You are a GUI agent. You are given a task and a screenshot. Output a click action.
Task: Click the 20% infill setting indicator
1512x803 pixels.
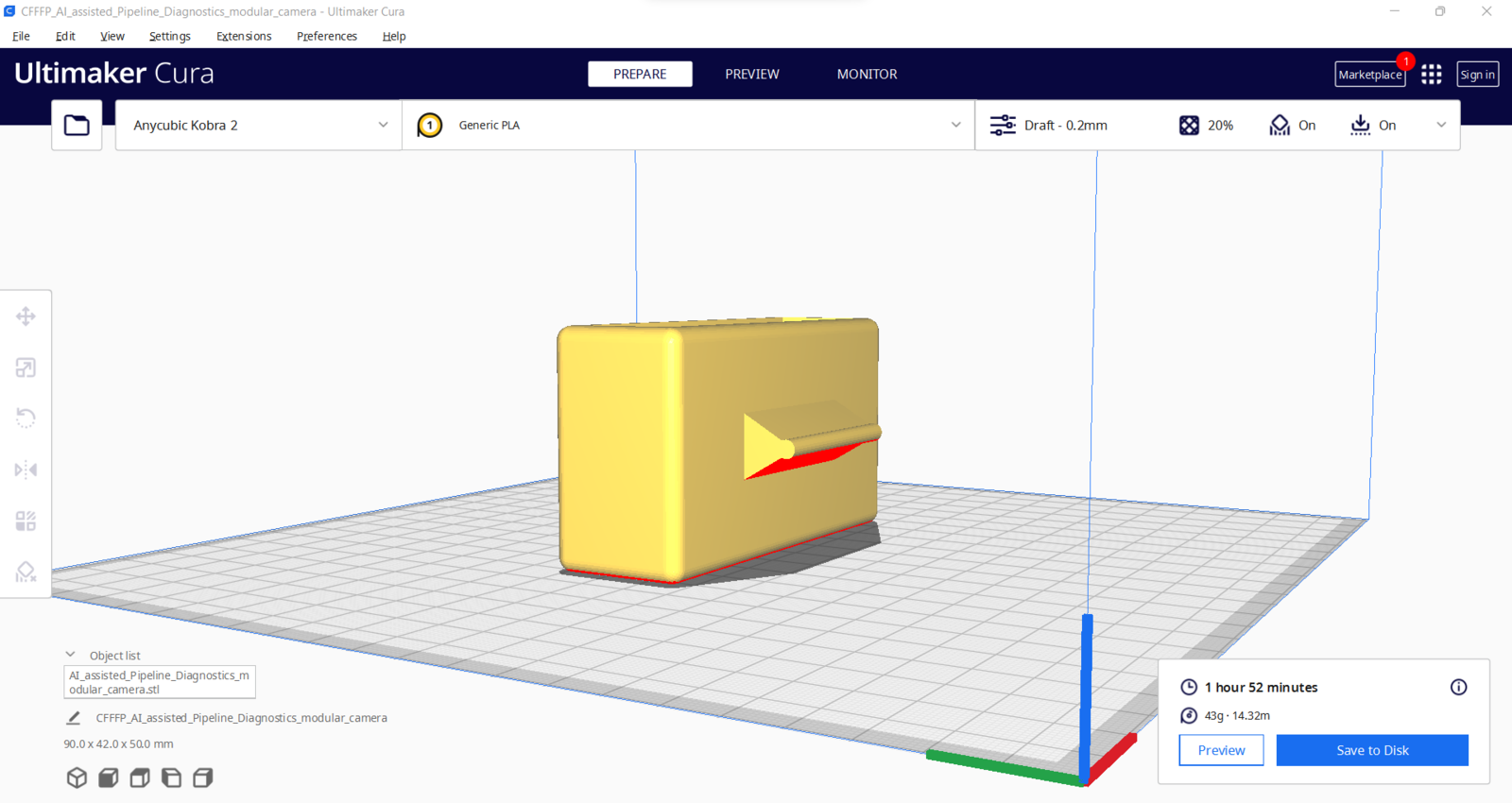tap(1206, 125)
